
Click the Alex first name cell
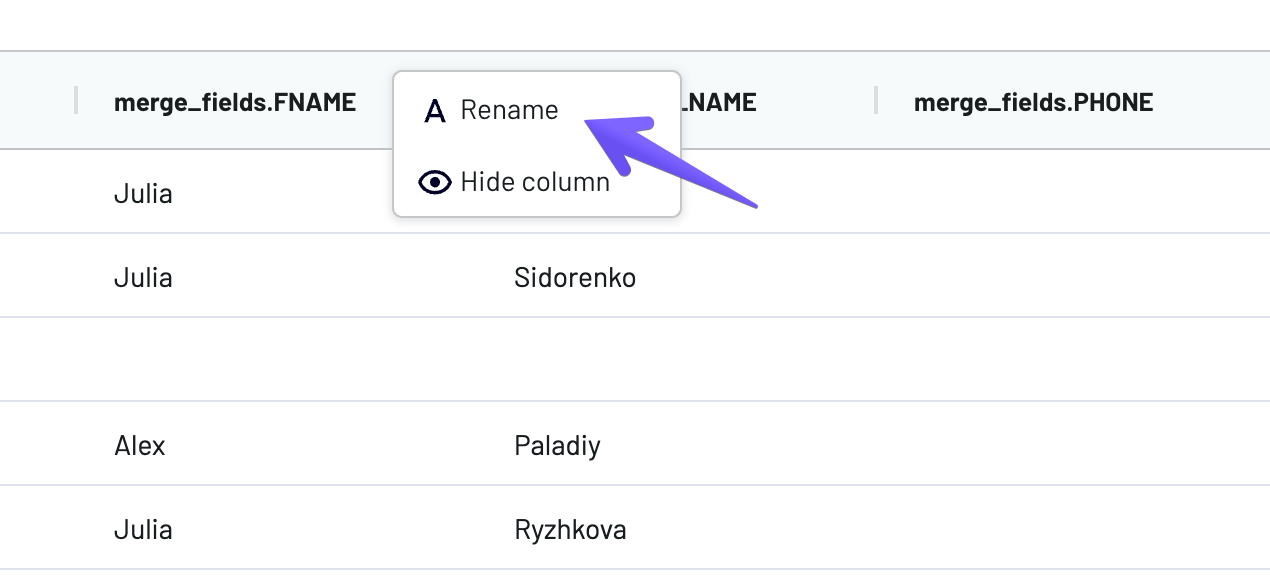(x=140, y=445)
